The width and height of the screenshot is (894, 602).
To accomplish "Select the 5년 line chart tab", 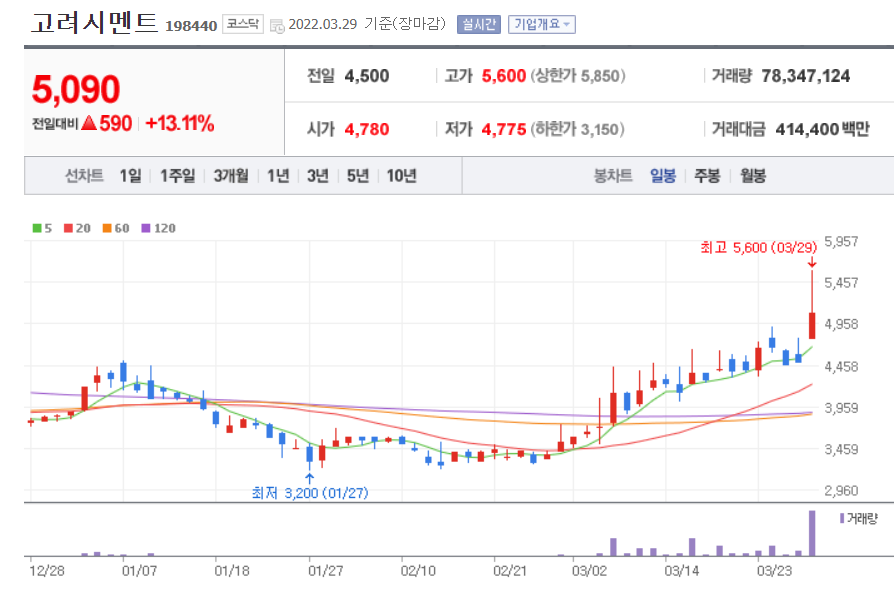I will [357, 176].
